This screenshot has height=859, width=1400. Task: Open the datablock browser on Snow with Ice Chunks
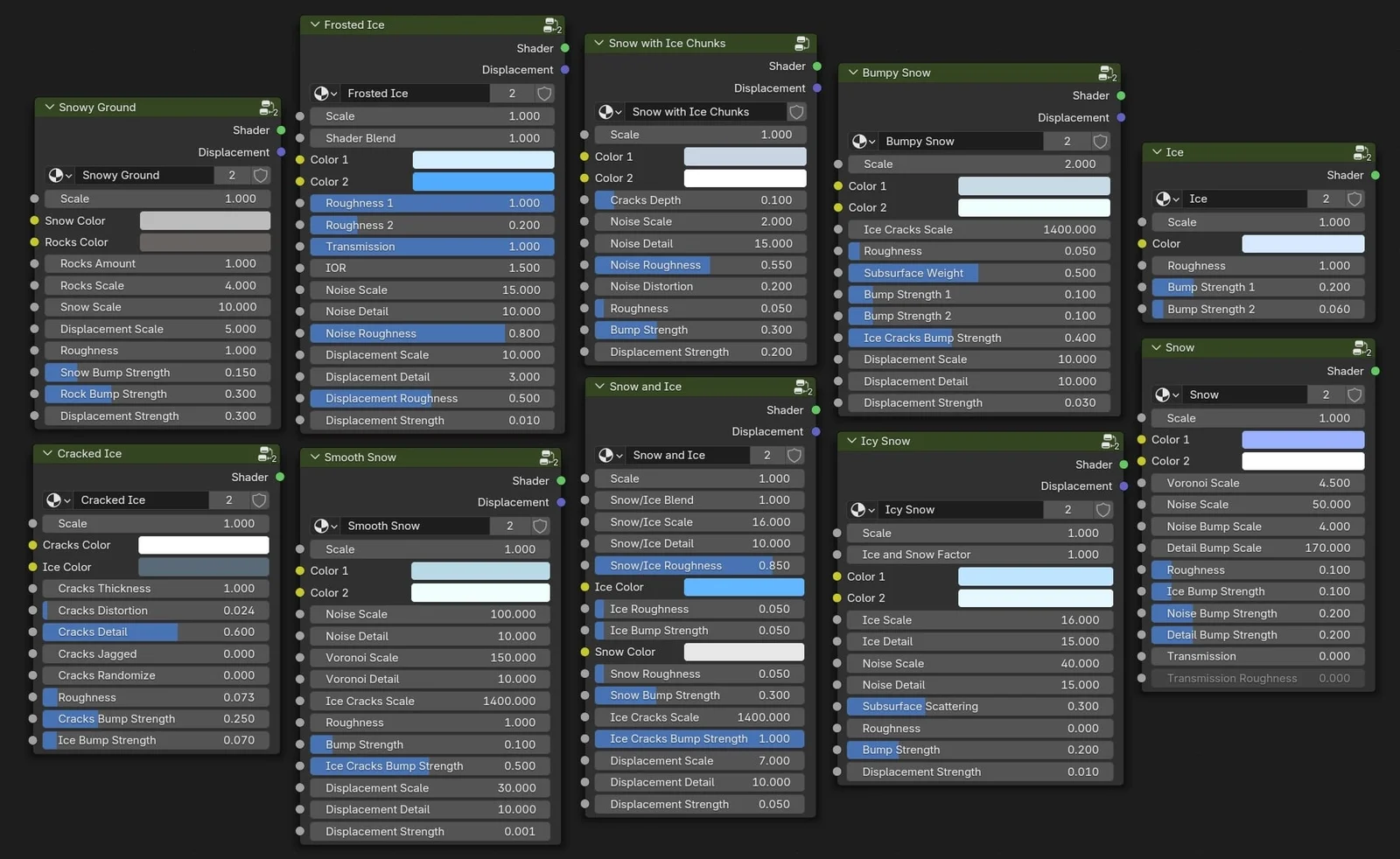610,111
